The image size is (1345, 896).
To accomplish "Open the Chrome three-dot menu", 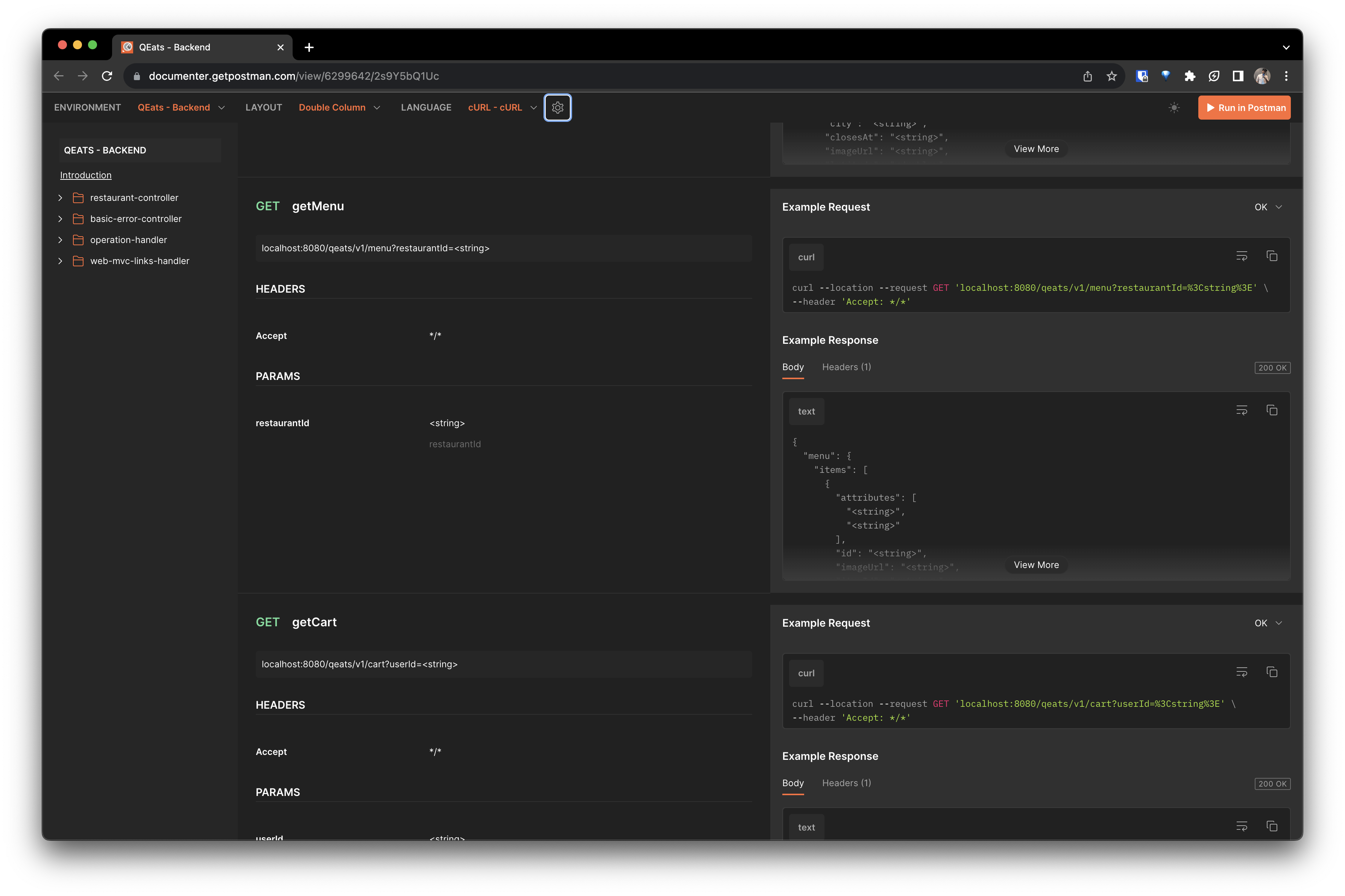I will (1286, 76).
